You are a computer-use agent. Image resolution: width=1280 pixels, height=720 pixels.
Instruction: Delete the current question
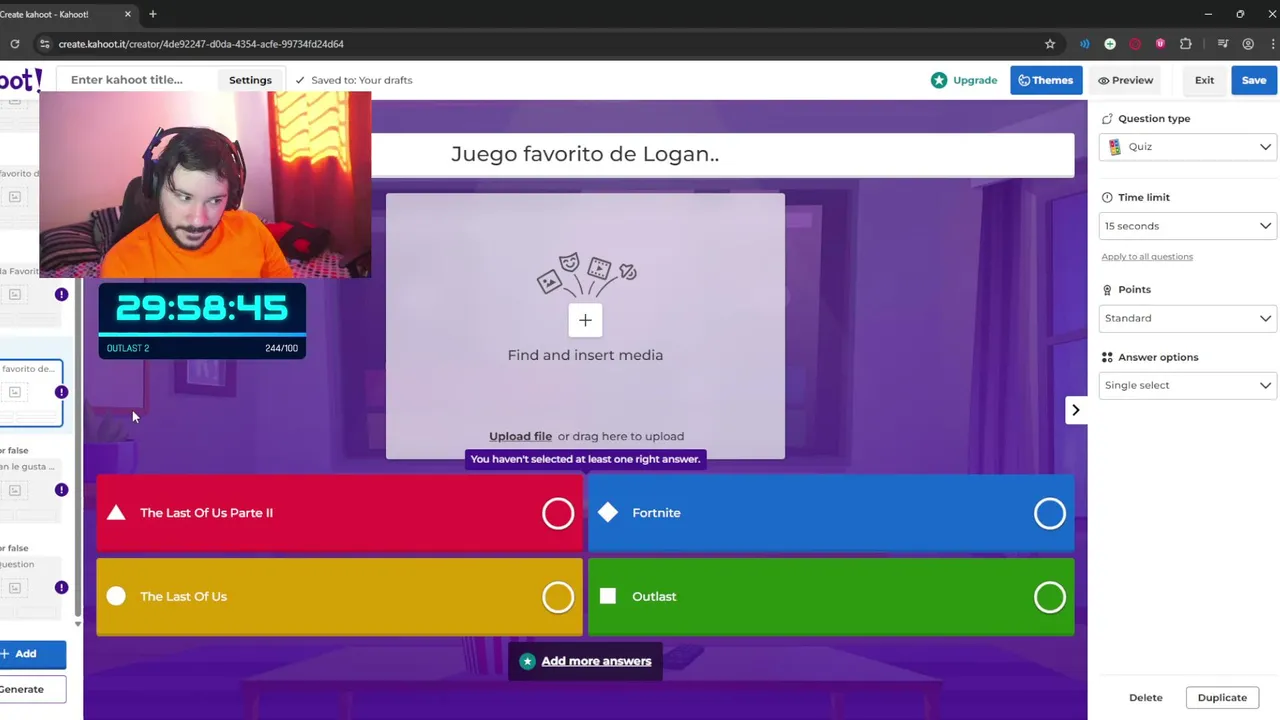click(x=1146, y=698)
